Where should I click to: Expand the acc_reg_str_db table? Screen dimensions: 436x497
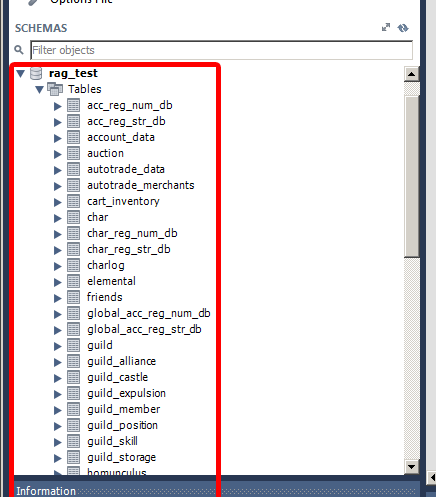[x=58, y=122]
